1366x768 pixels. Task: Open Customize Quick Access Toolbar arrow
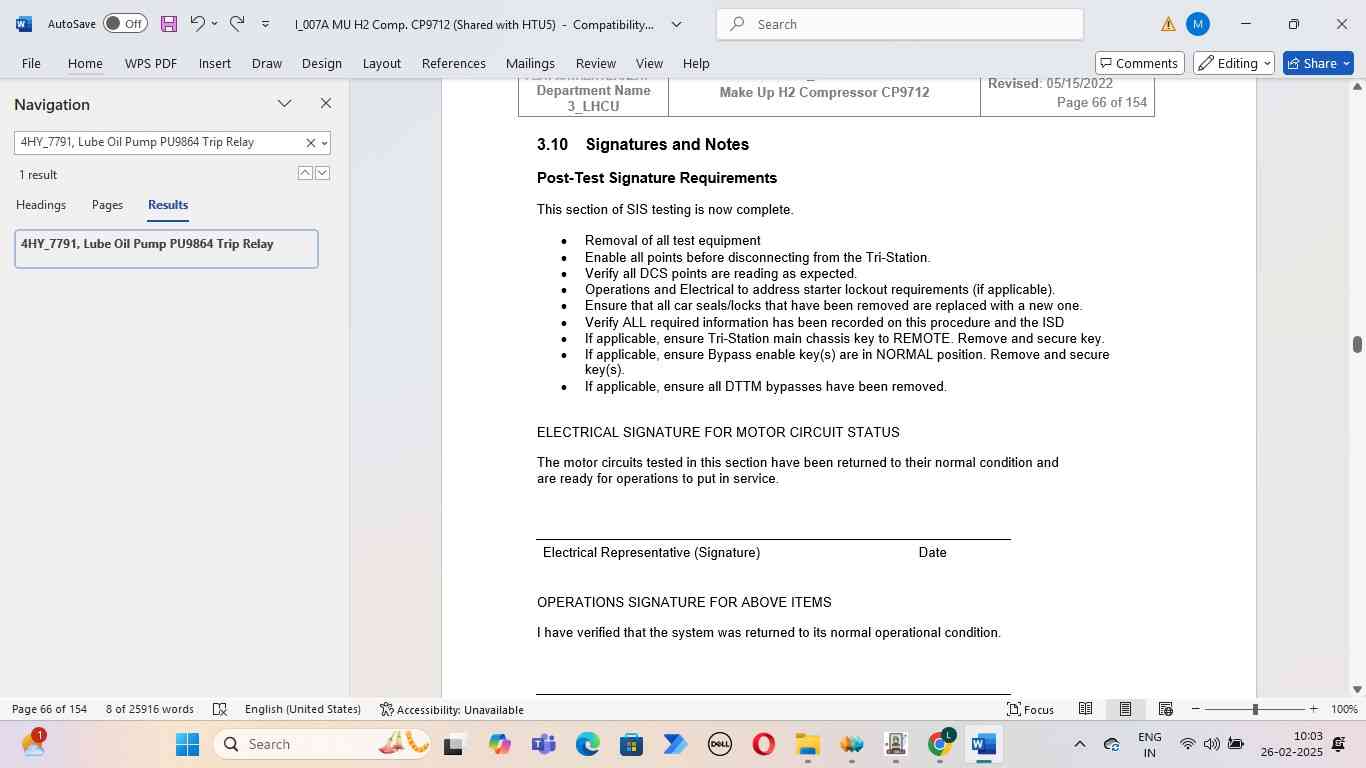pyautogui.click(x=265, y=24)
